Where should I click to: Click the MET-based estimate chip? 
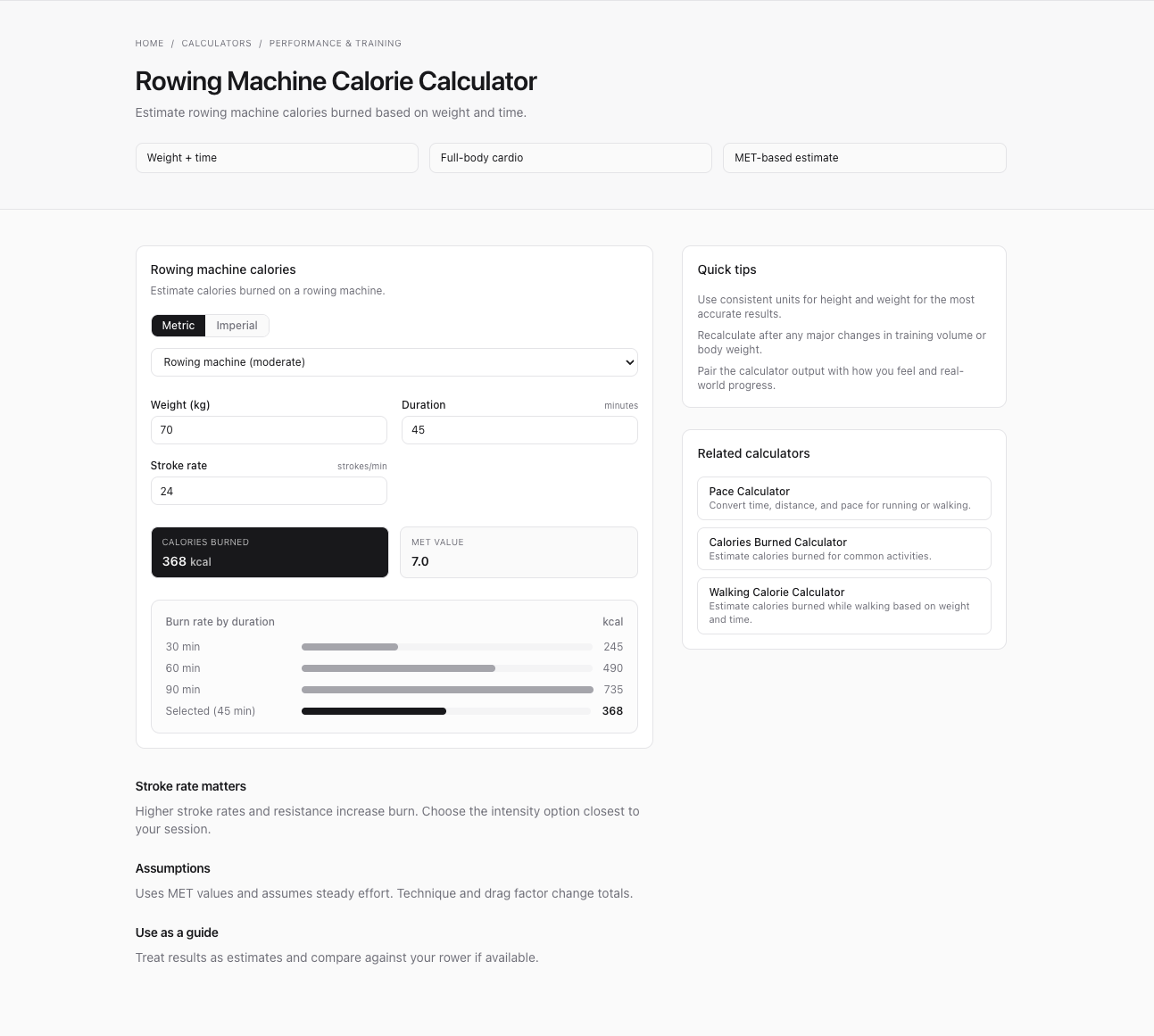(x=864, y=158)
